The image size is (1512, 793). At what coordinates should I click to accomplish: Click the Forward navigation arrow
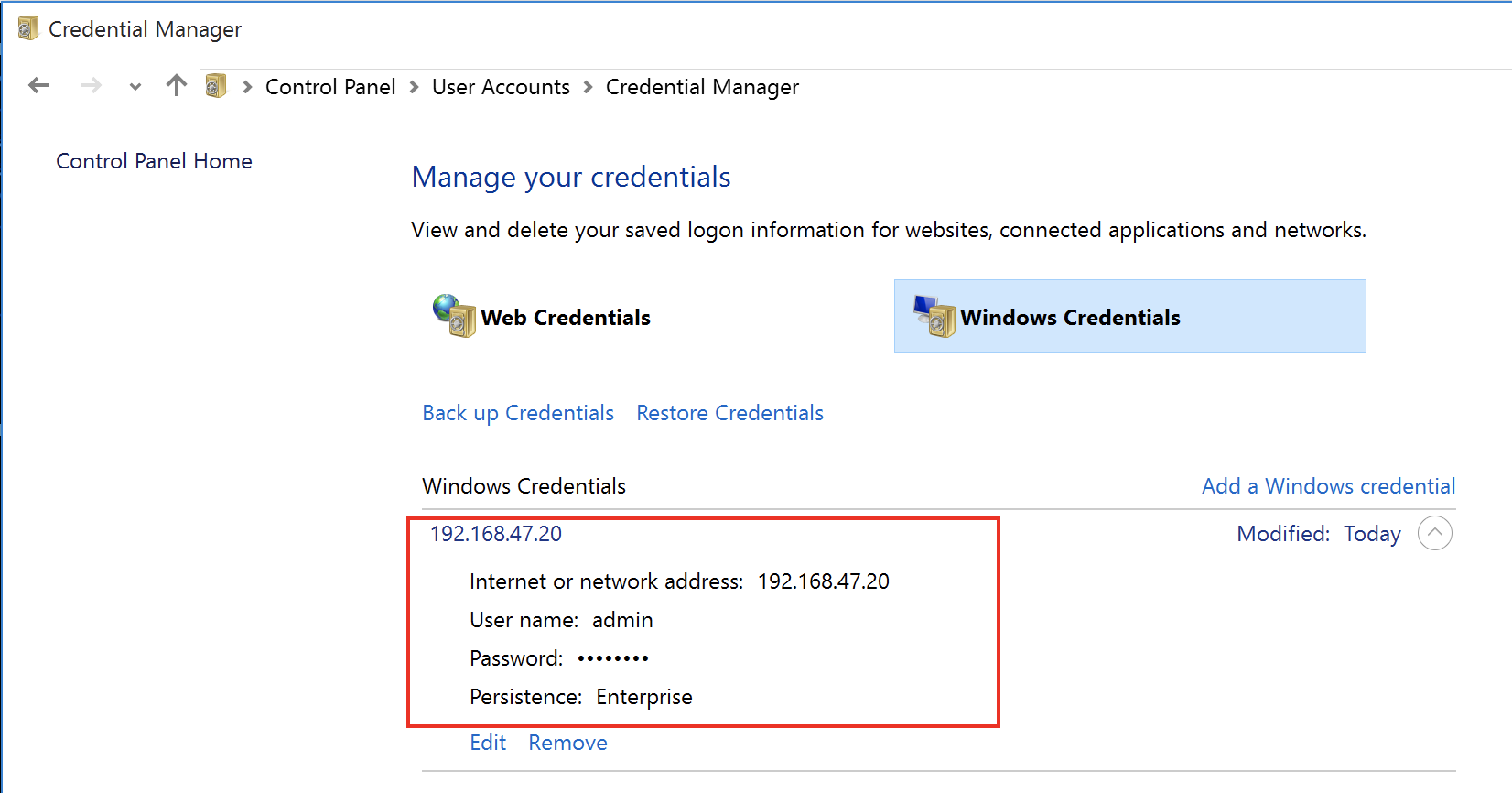click(x=92, y=86)
